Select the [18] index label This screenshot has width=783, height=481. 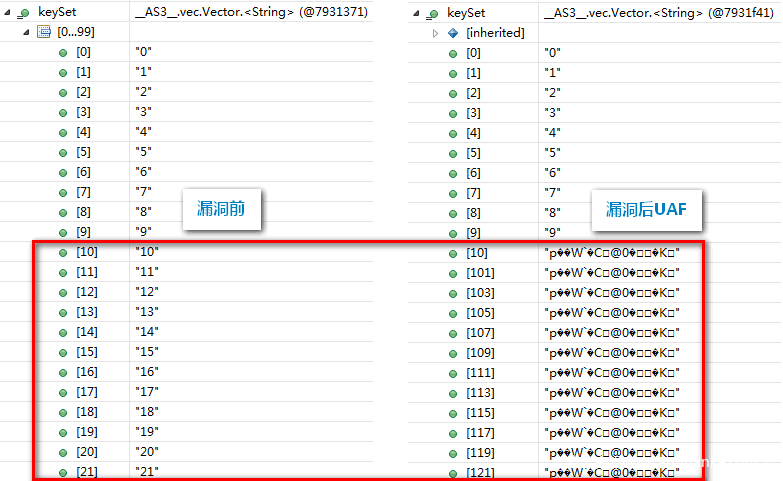[x=87, y=412]
